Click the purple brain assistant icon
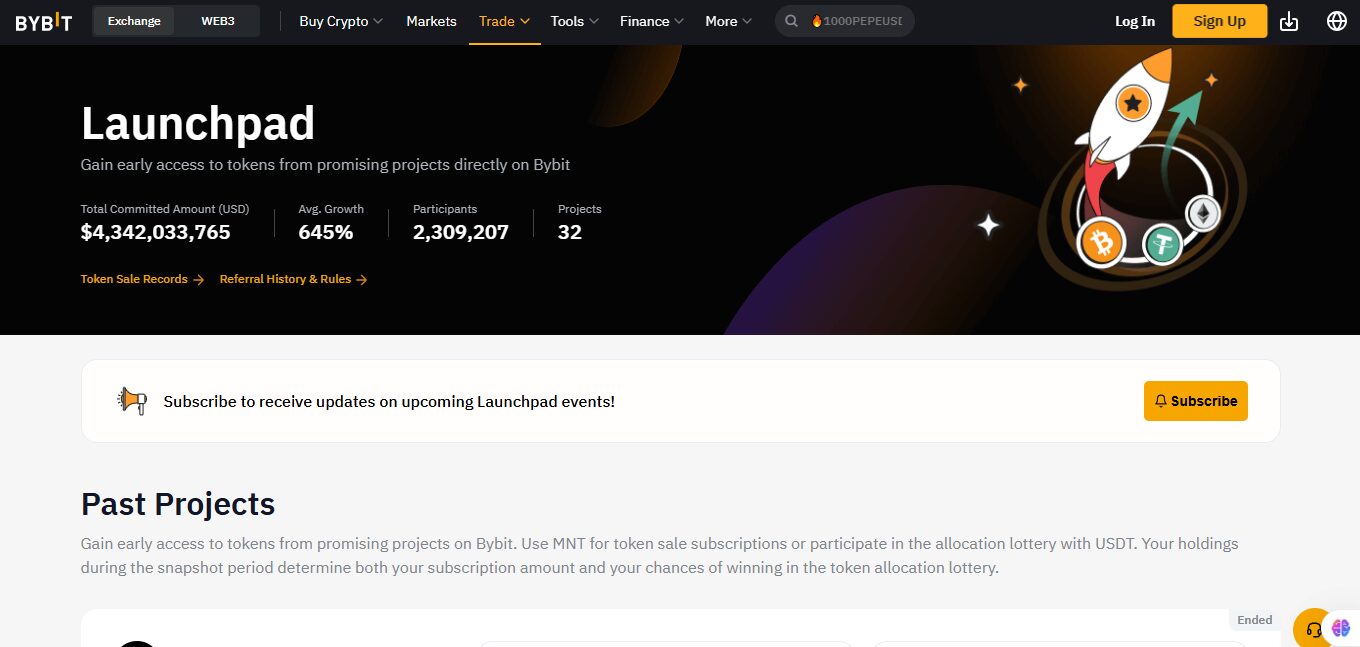 click(1341, 628)
